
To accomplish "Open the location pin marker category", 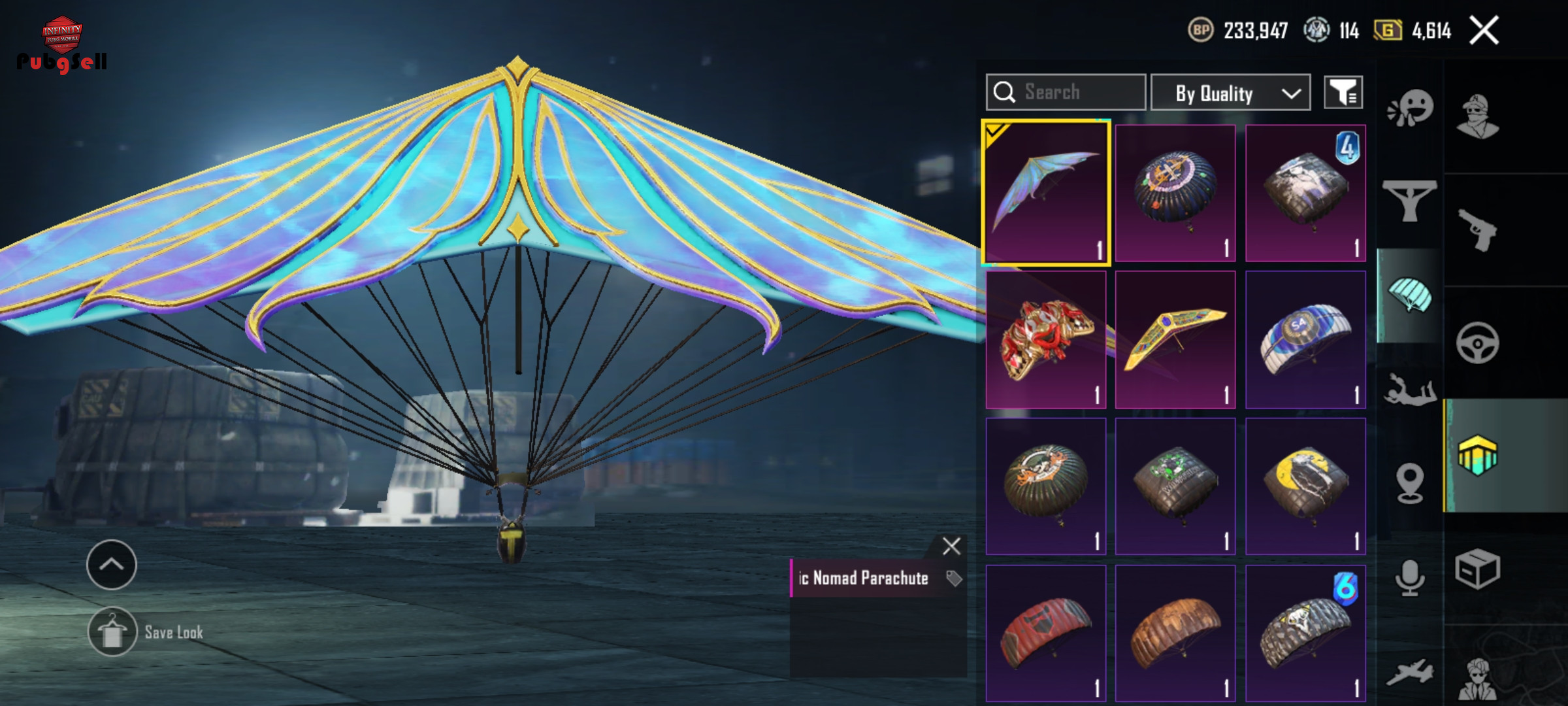I will pyautogui.click(x=1410, y=484).
